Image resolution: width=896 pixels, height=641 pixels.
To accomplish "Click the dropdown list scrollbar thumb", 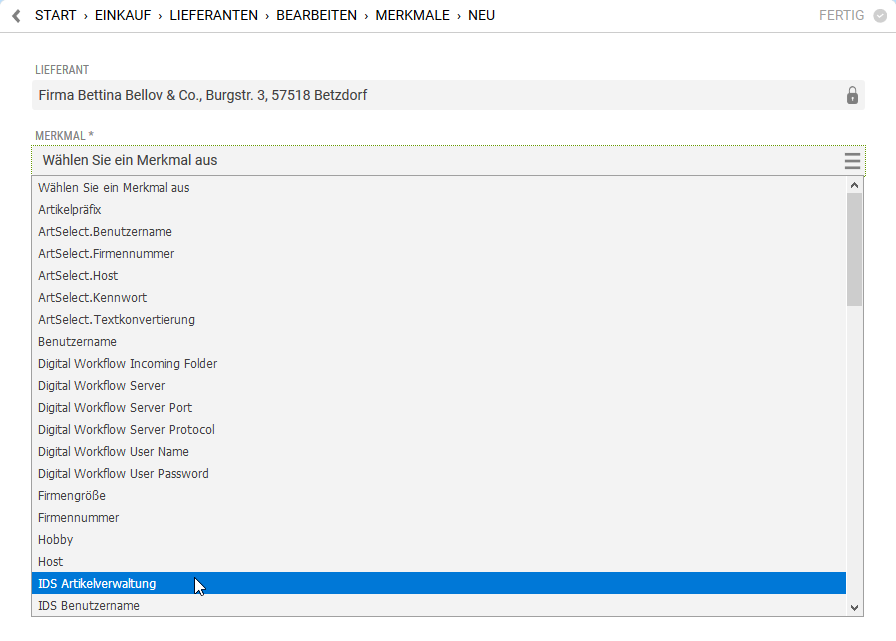I will pyautogui.click(x=854, y=248).
